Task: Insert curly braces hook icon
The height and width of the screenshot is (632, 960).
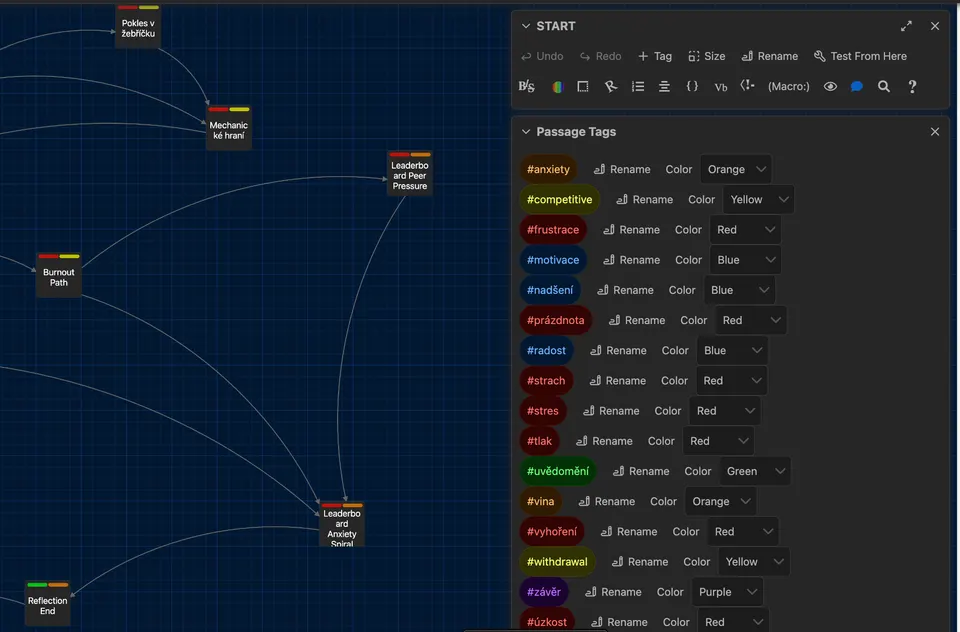Action: click(692, 86)
